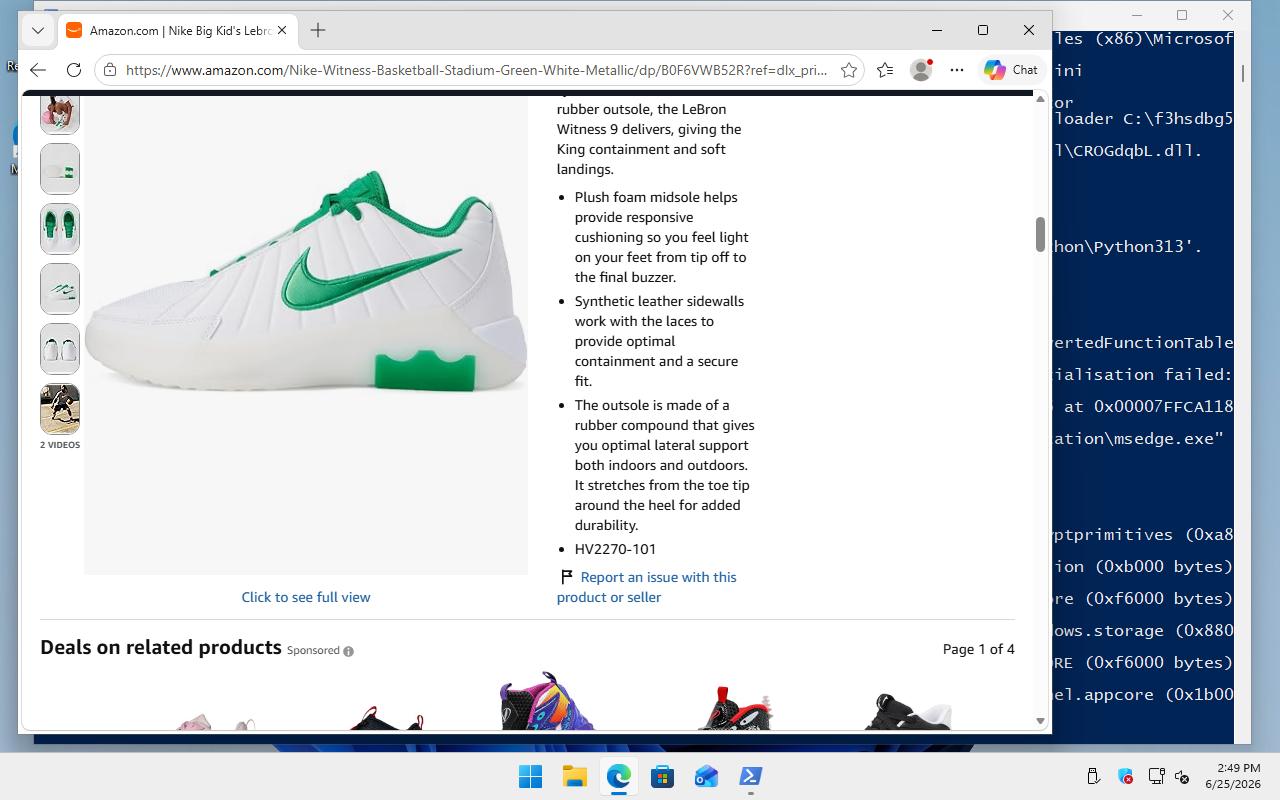Image resolution: width=1280 pixels, height=800 pixels.
Task: Minimize the PowerShell window behind
Action: coord(1138,15)
